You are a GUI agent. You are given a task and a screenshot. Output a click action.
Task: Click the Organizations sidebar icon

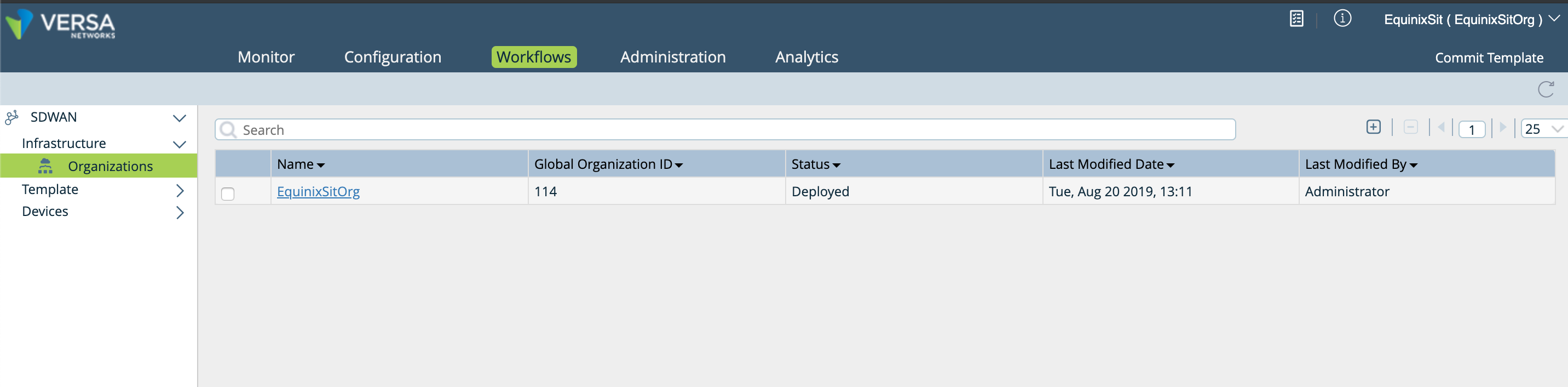point(45,166)
